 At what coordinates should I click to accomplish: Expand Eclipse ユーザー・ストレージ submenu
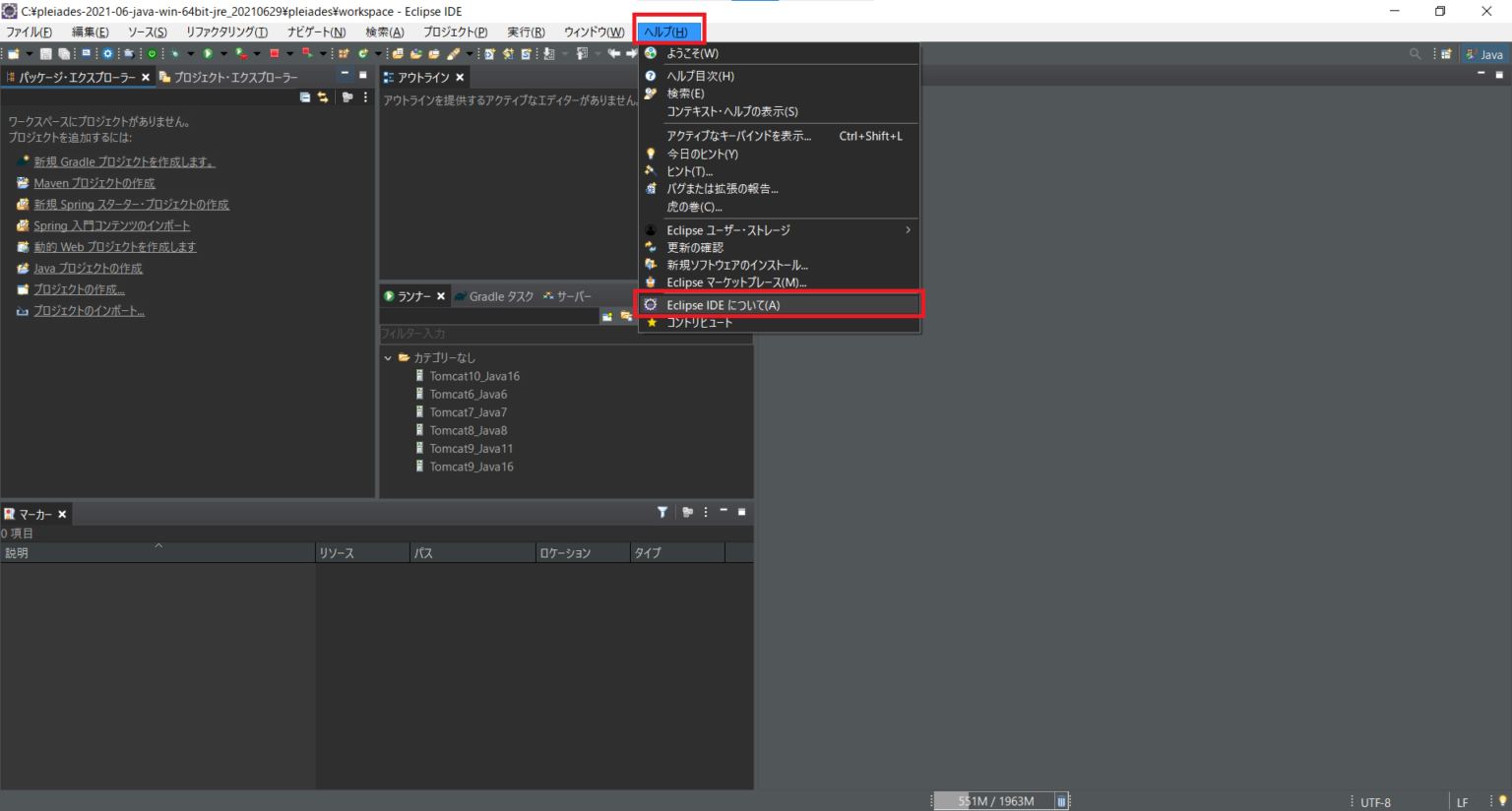908,230
